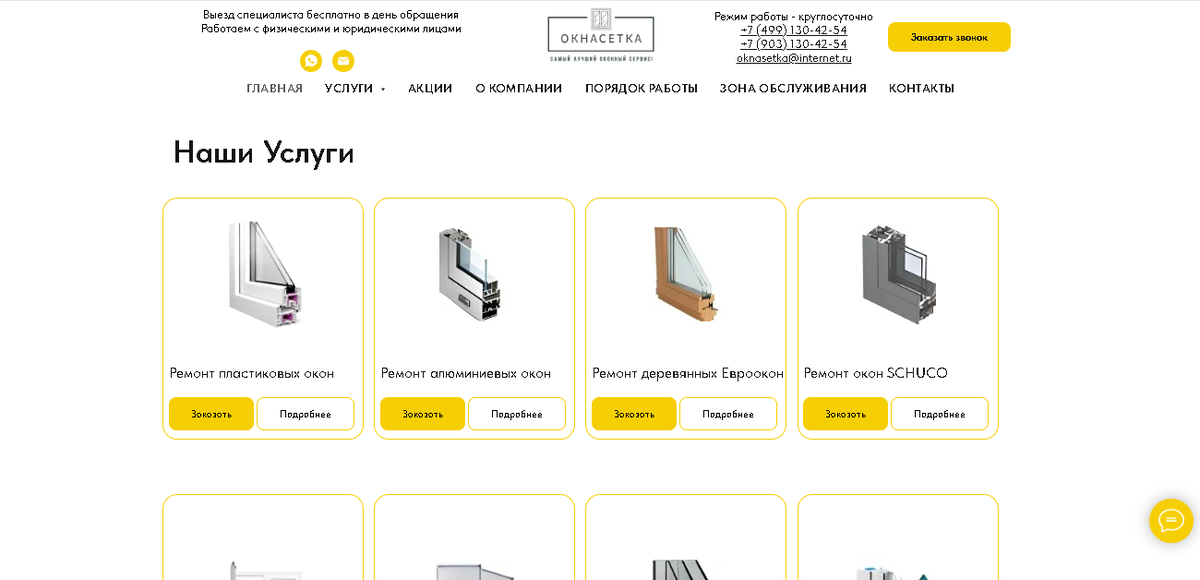This screenshot has width=1200, height=580.
Task: Open ЗОНА ОБСЛУЖИВАНИЯ menu item
Action: pyautogui.click(x=793, y=88)
